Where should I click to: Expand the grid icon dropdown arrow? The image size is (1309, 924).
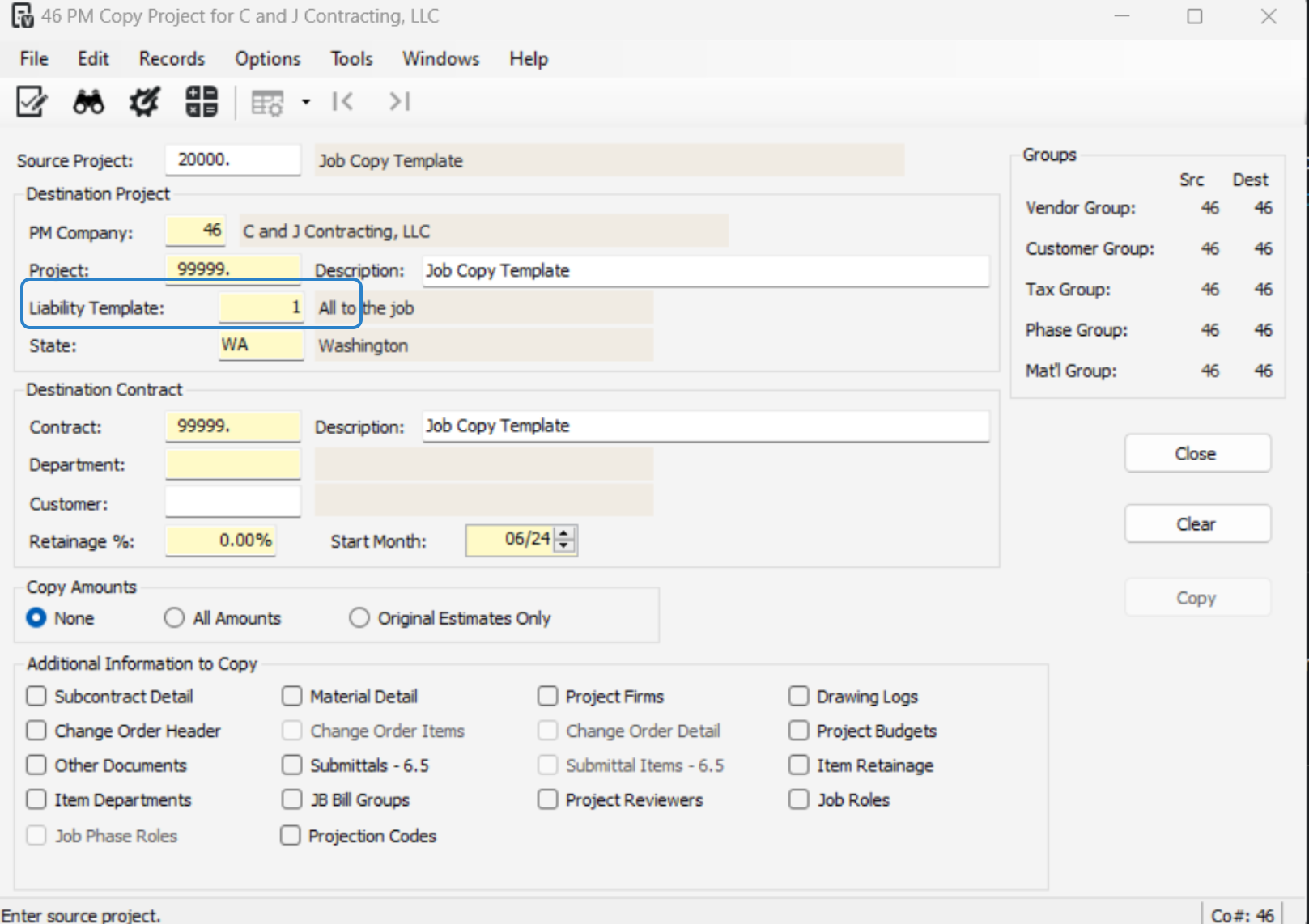tap(306, 102)
